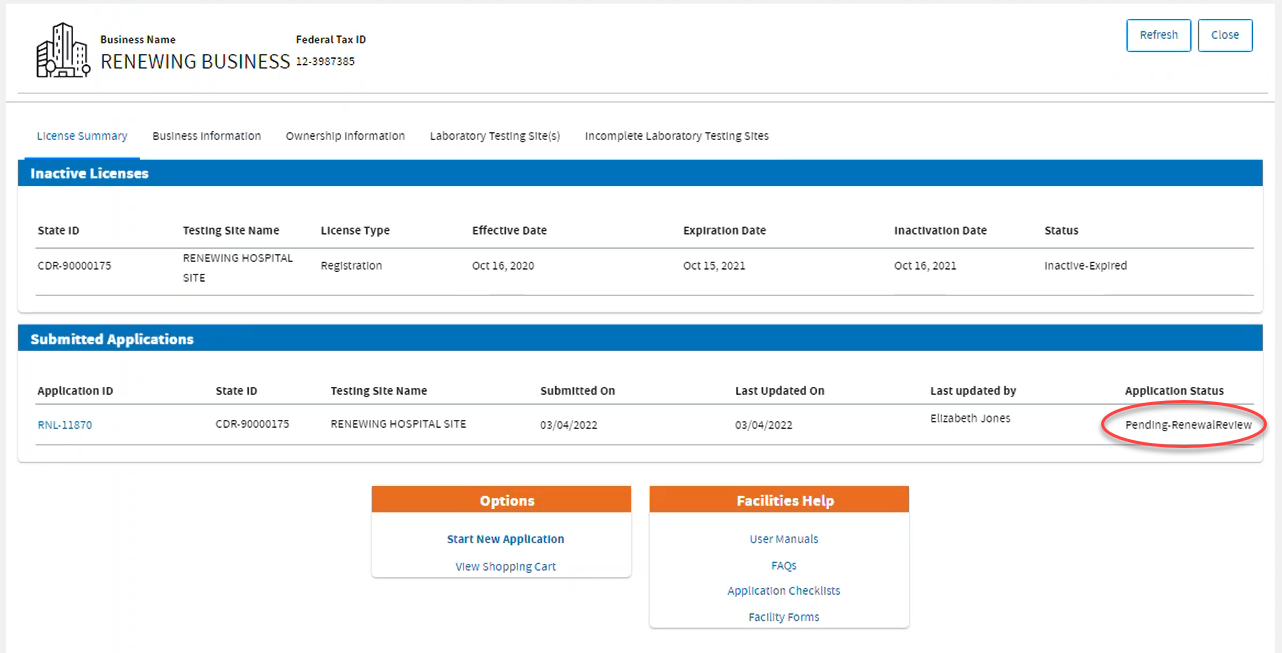Switch to the Business Information tab

point(206,136)
